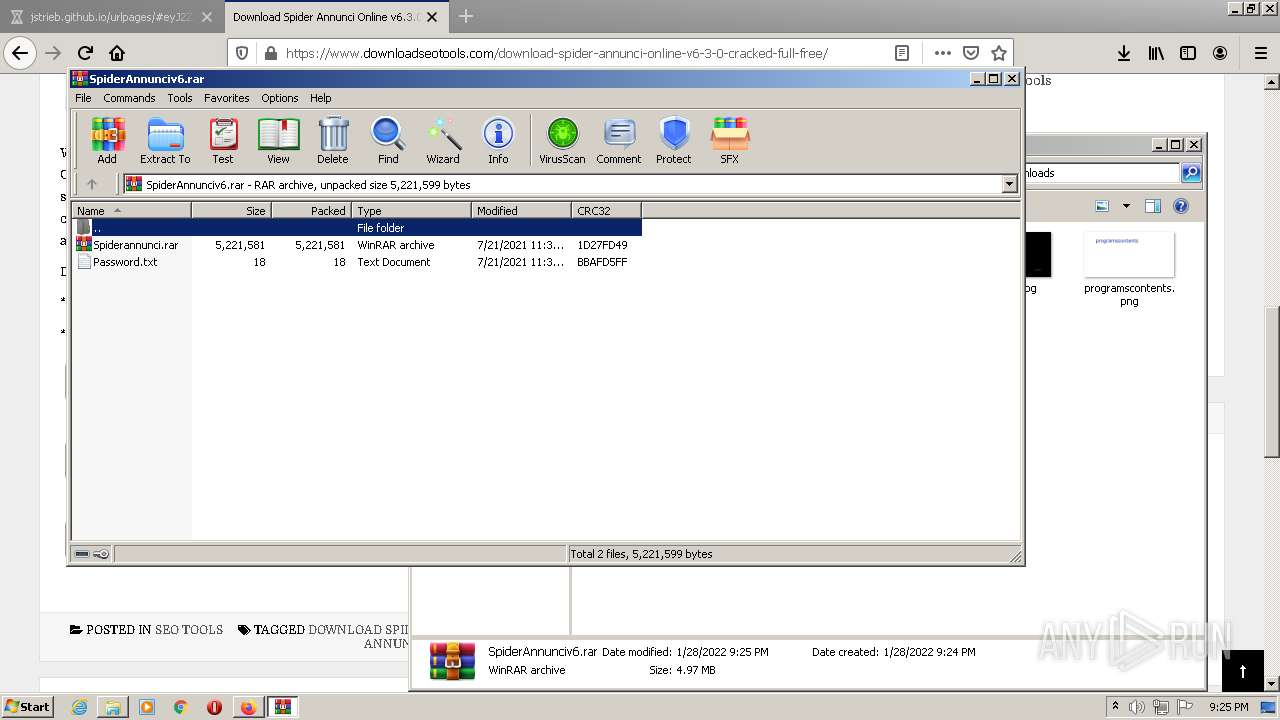
Task: Sort by the Modified column header
Action: pyautogui.click(x=521, y=210)
